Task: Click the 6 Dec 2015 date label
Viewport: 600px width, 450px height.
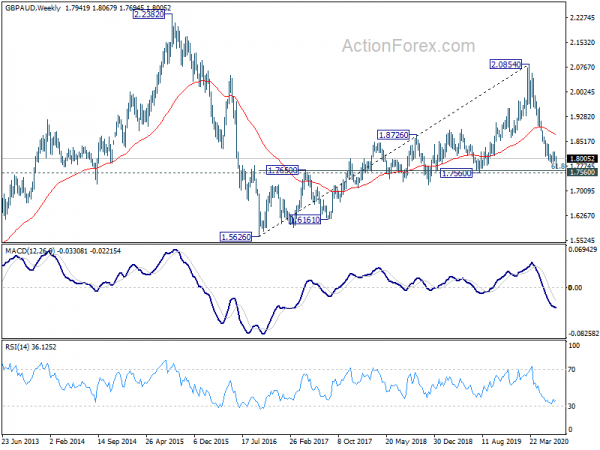Action: point(212,441)
